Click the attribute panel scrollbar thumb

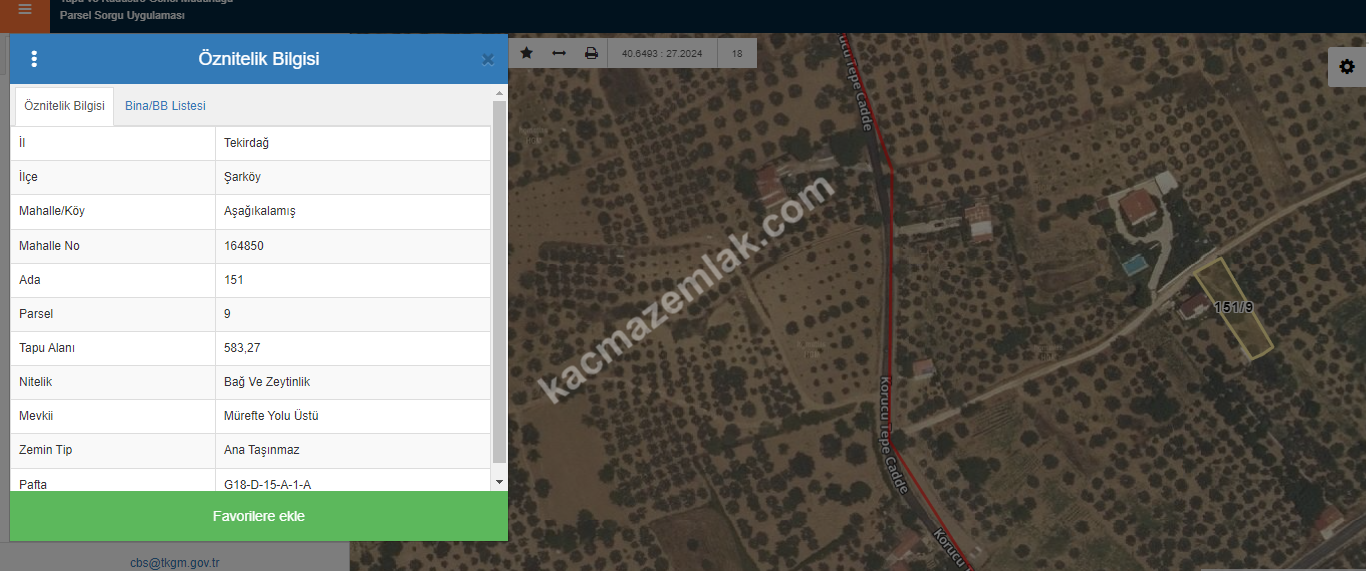coord(500,280)
